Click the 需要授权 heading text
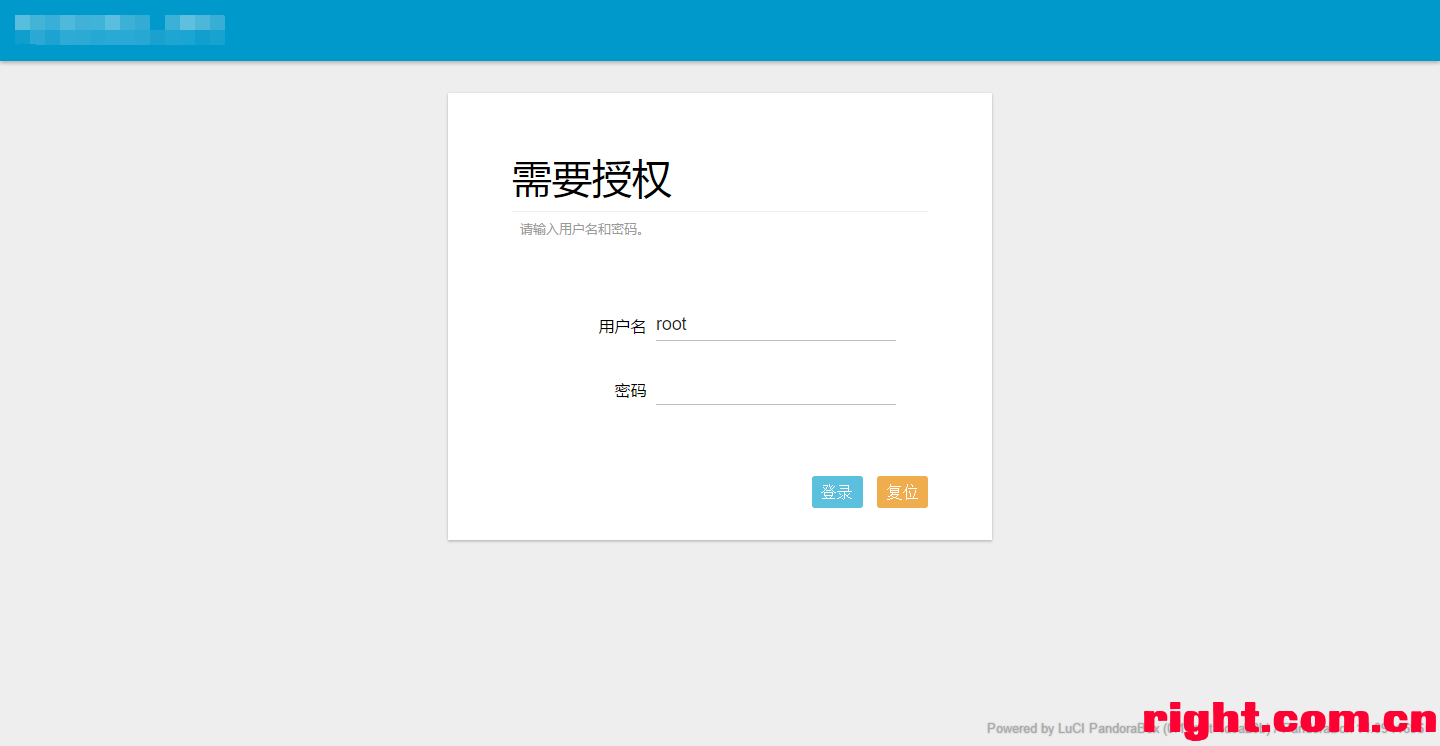The width and height of the screenshot is (1440, 746). coord(592,180)
